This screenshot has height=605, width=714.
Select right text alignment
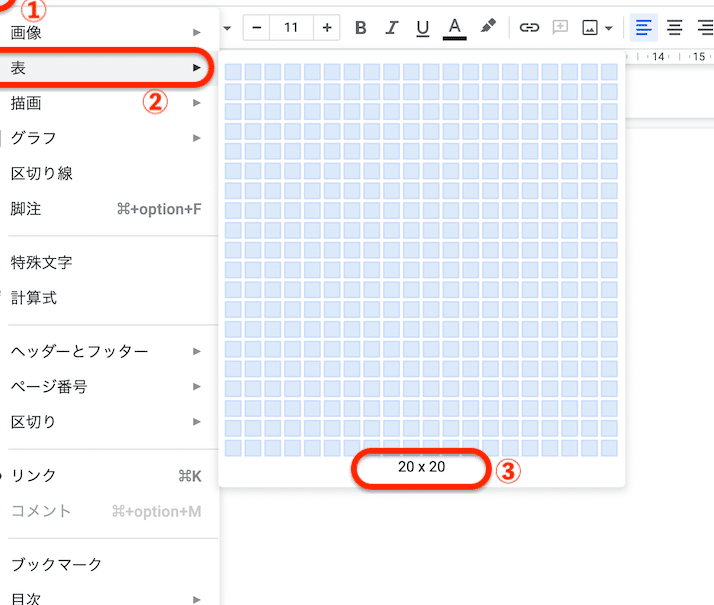pos(705,28)
